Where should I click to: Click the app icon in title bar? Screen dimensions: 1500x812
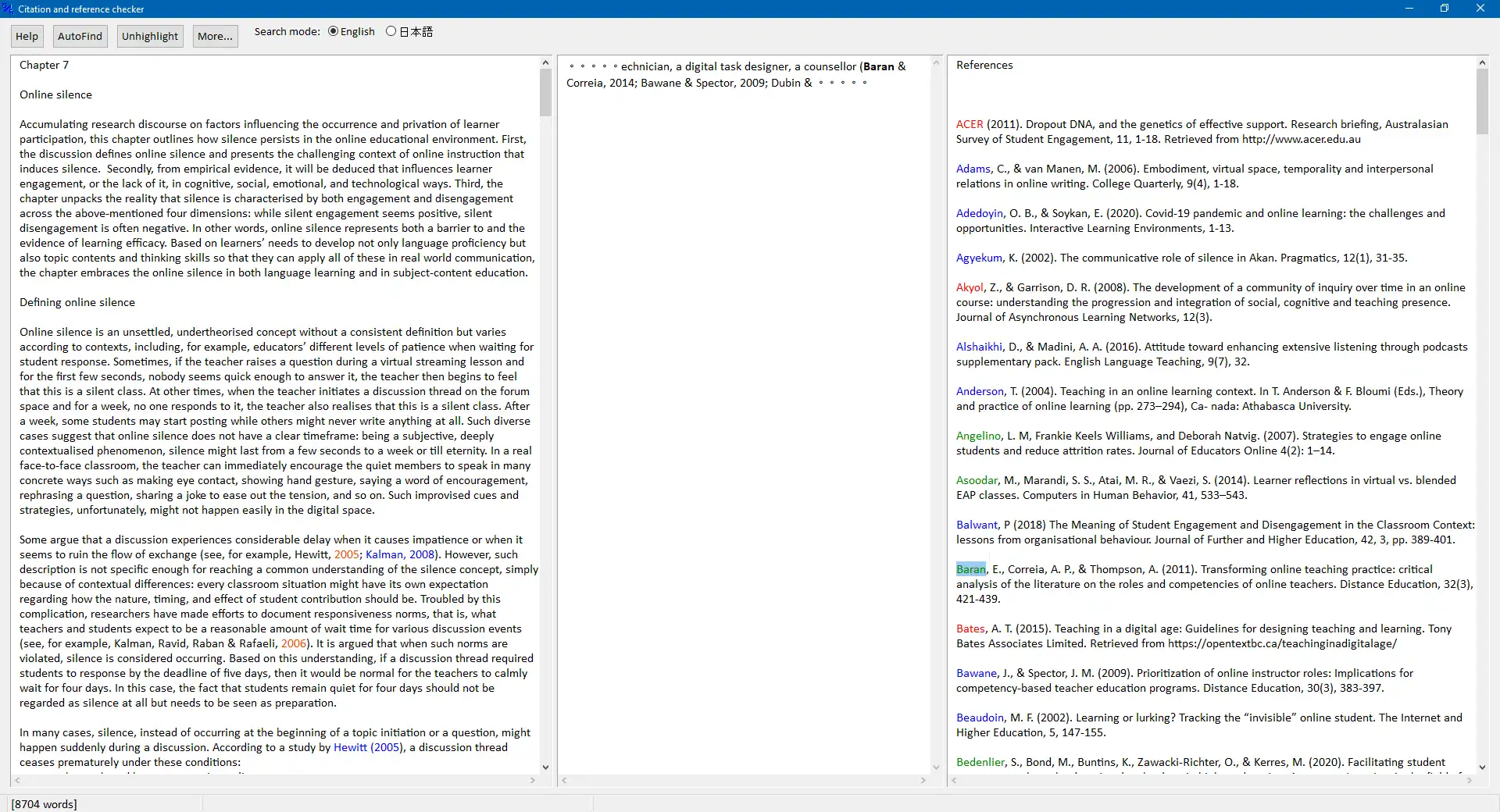8,9
